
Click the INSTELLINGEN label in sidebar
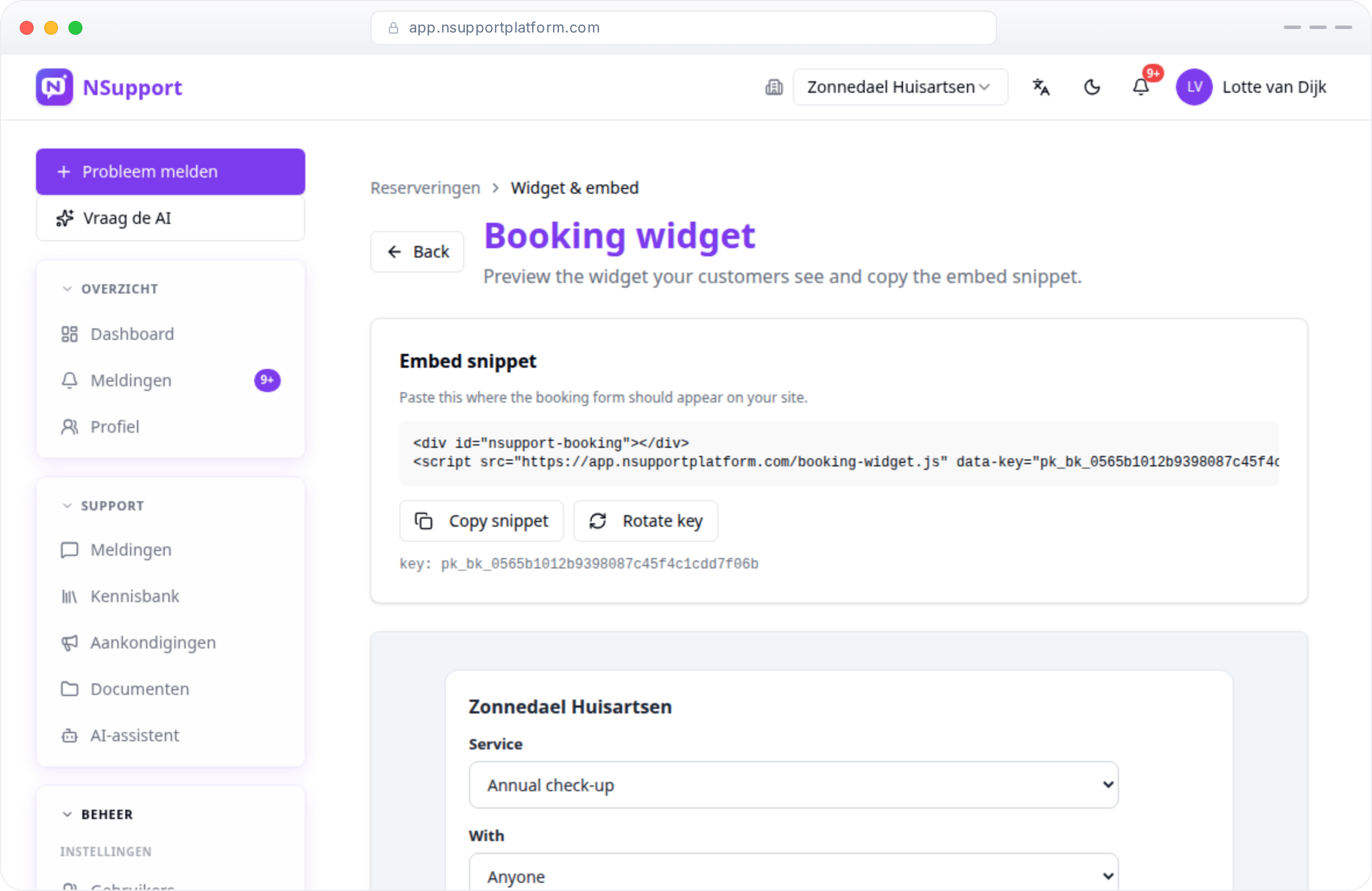106,852
